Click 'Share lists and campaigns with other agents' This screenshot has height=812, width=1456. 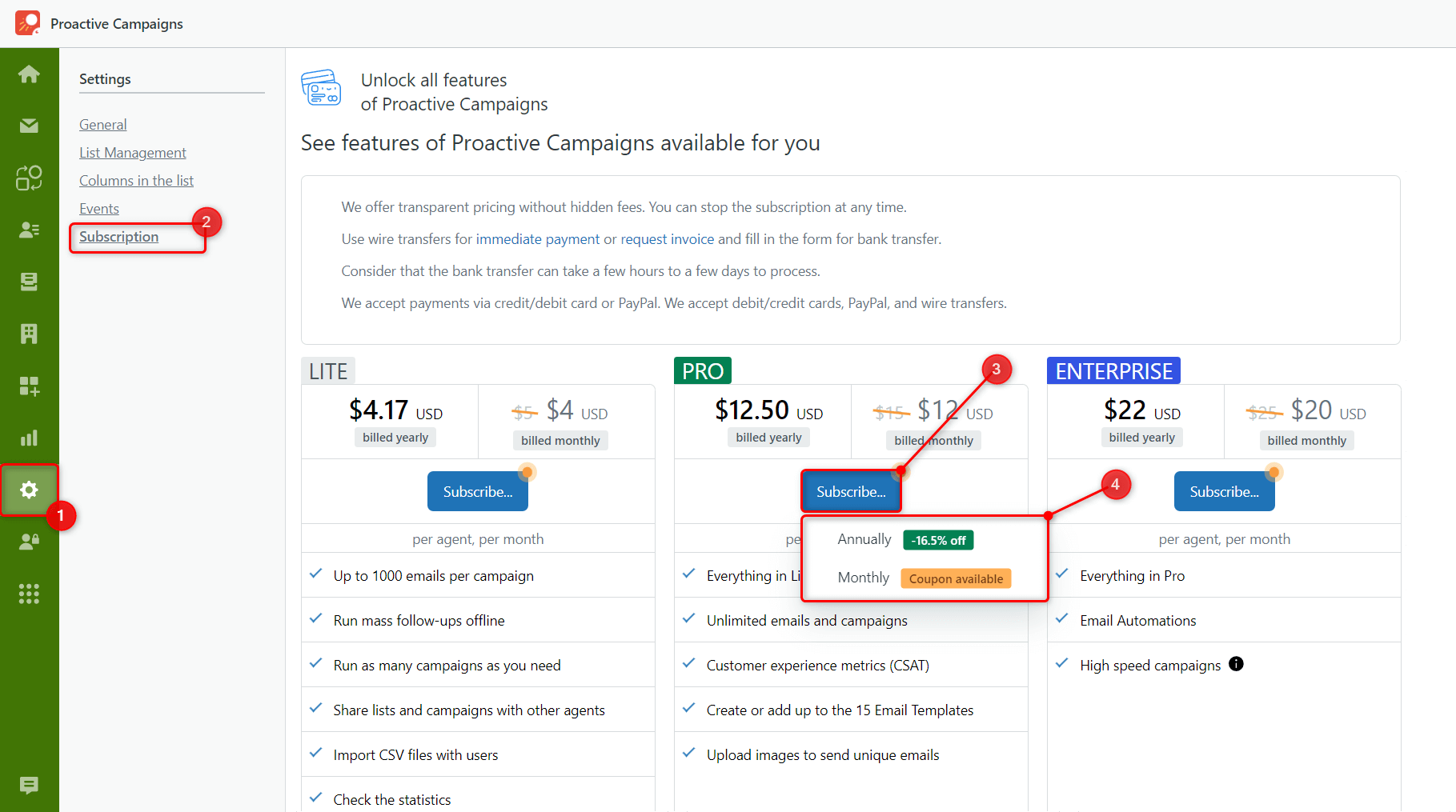(469, 710)
